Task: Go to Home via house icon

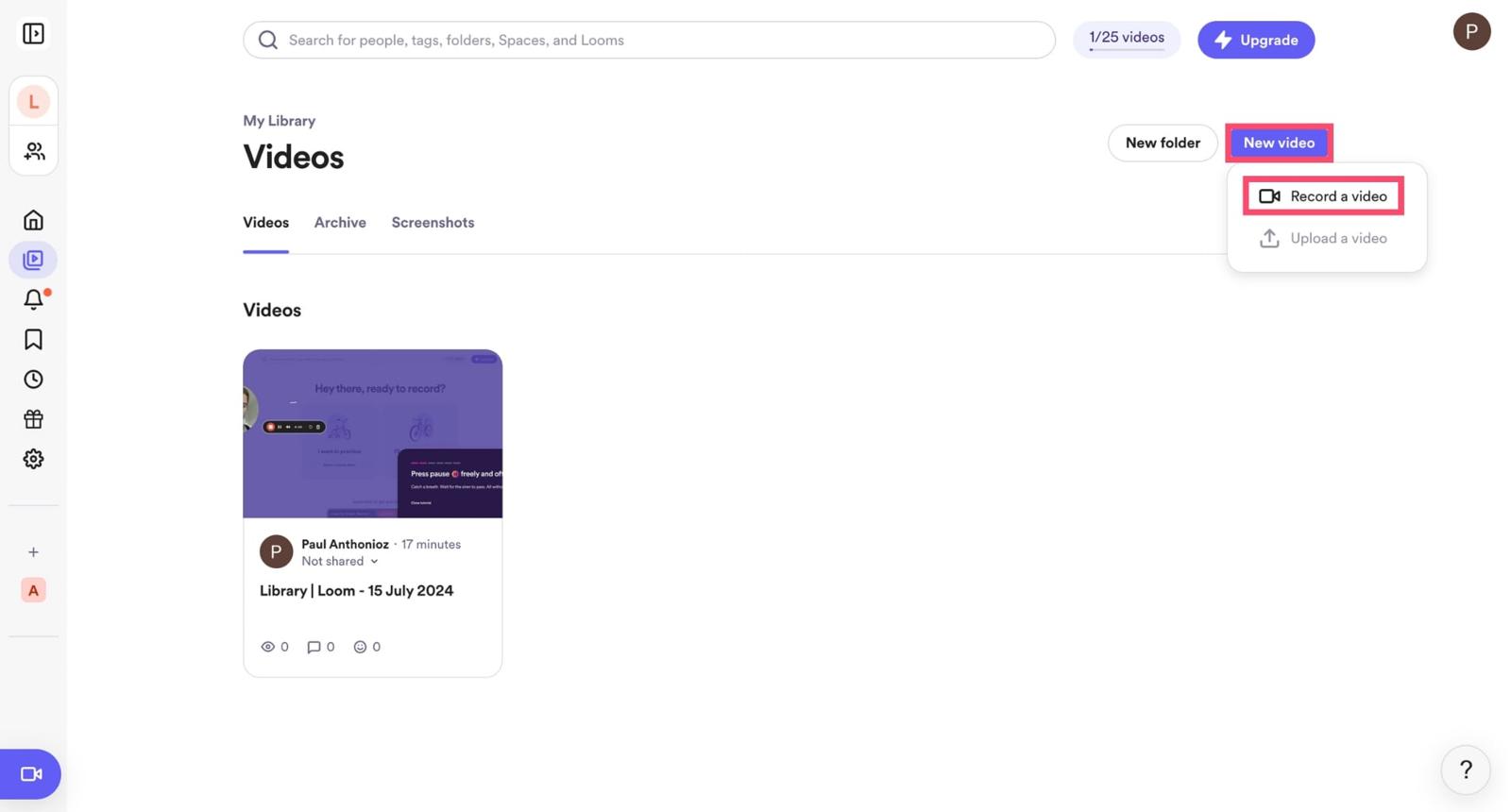Action: tap(33, 220)
